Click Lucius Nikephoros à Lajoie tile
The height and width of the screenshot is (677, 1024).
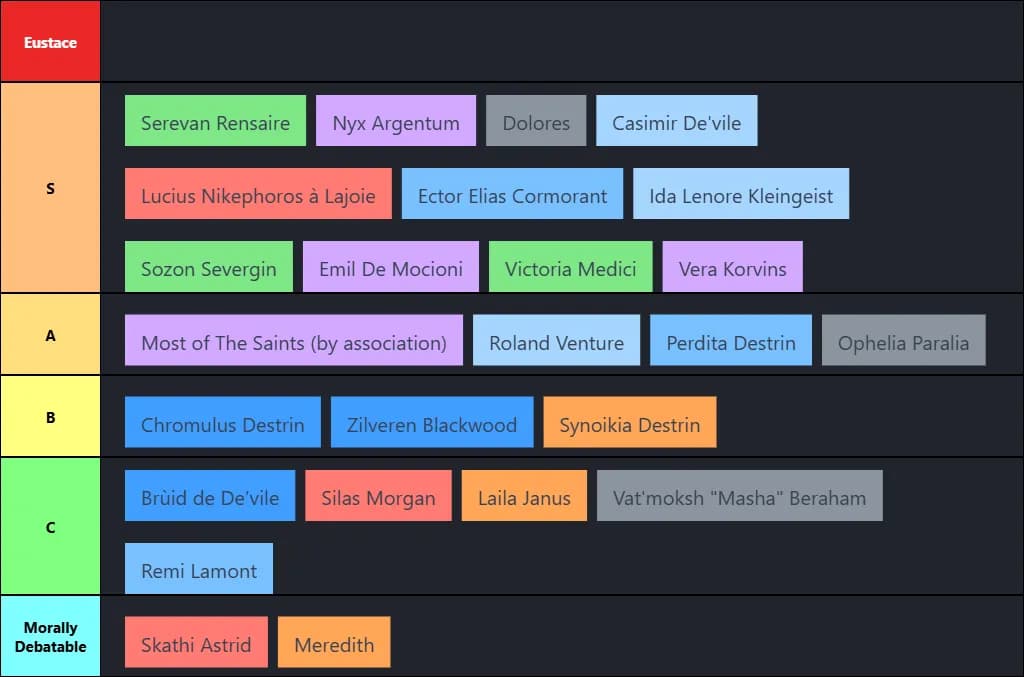258,195
